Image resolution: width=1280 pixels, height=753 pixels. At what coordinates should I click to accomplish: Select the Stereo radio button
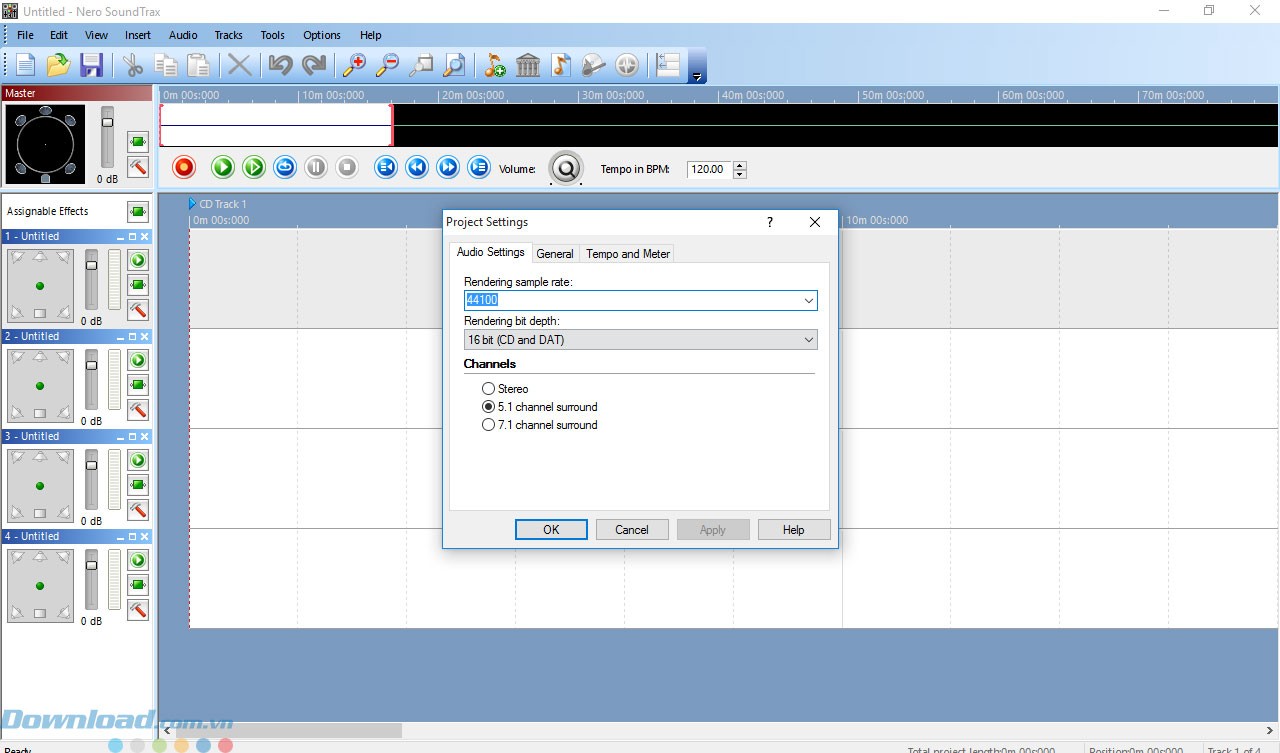(x=488, y=389)
